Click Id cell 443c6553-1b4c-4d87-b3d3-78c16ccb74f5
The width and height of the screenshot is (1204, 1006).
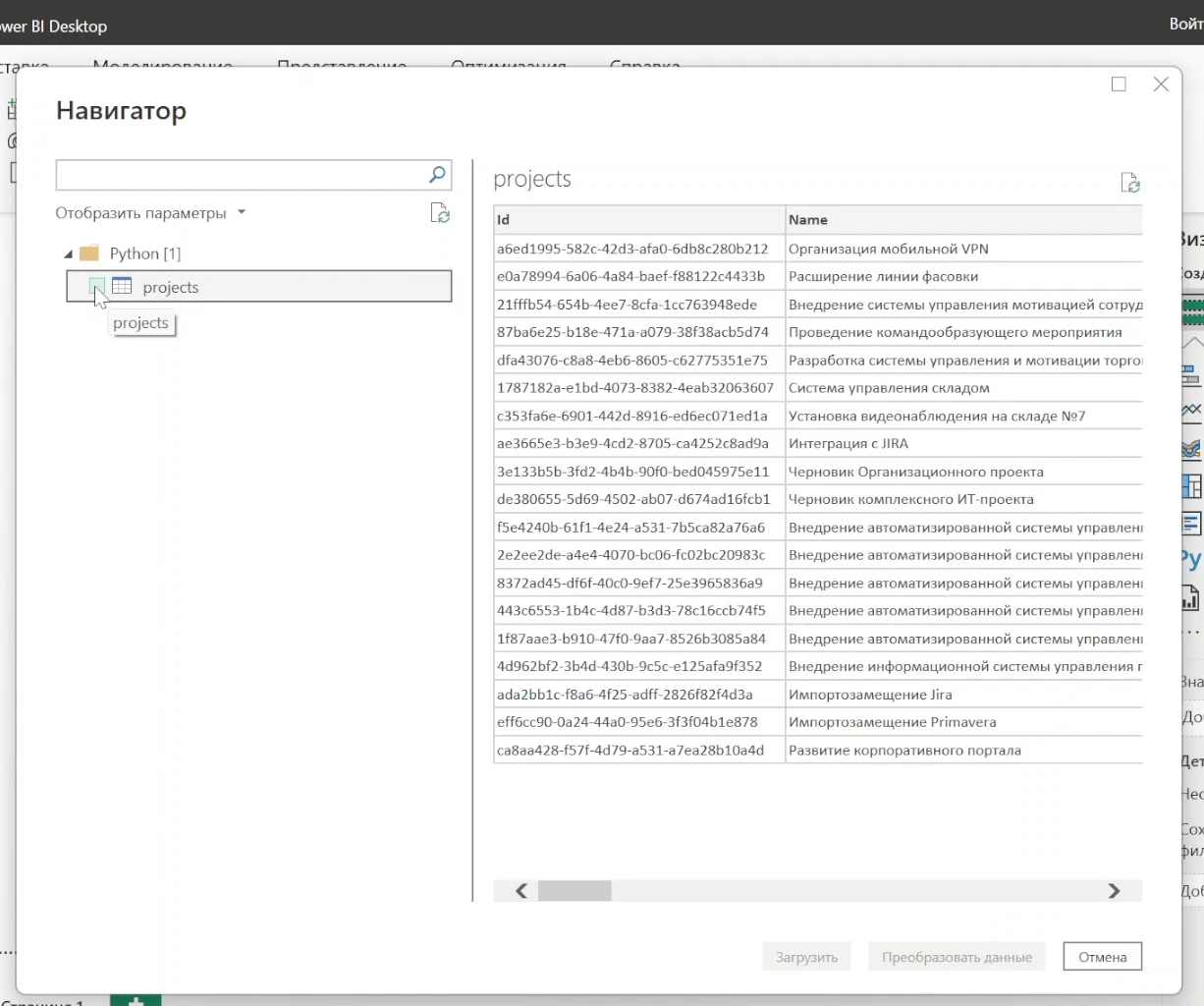[638, 610]
